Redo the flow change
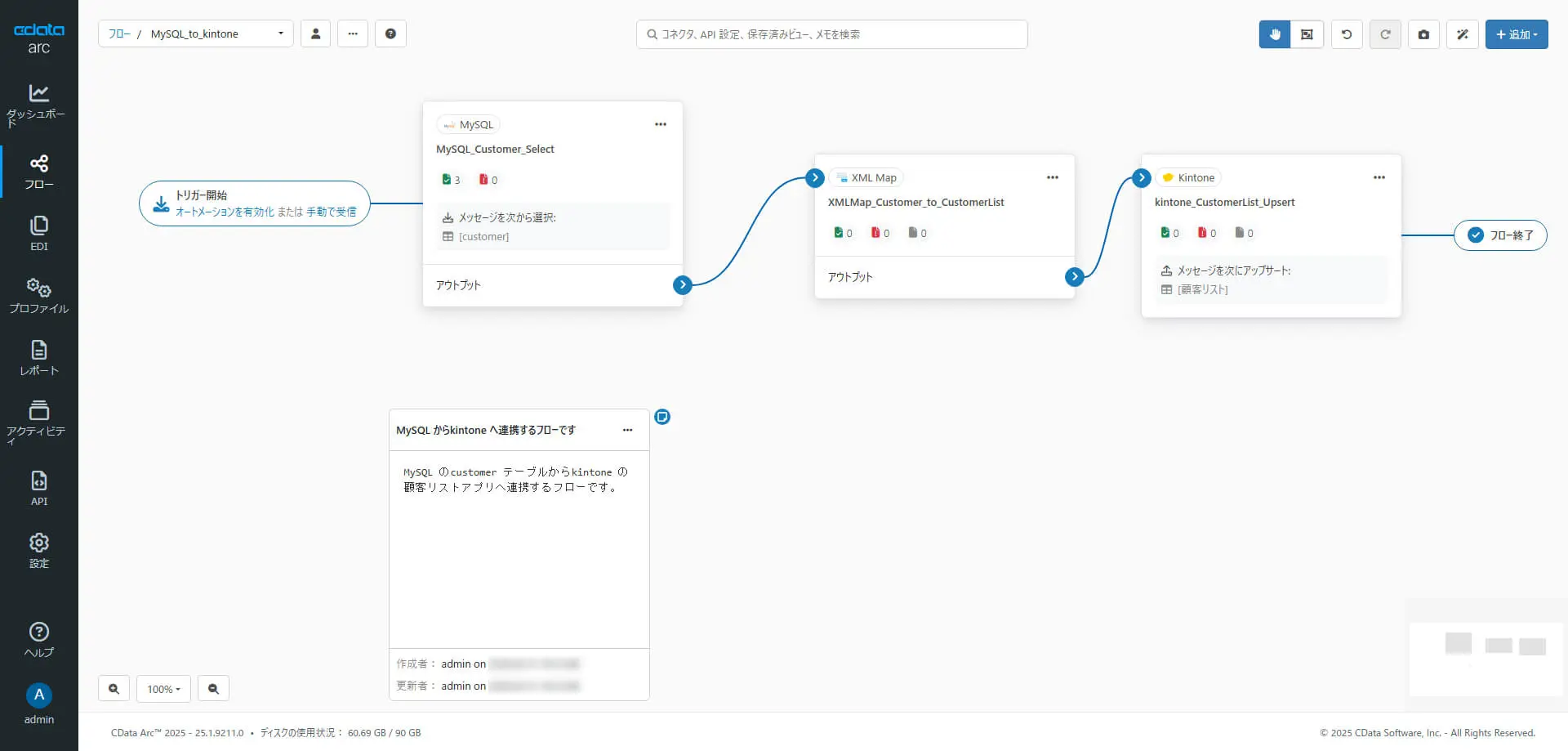The height and width of the screenshot is (751, 1568). pyautogui.click(x=1385, y=34)
